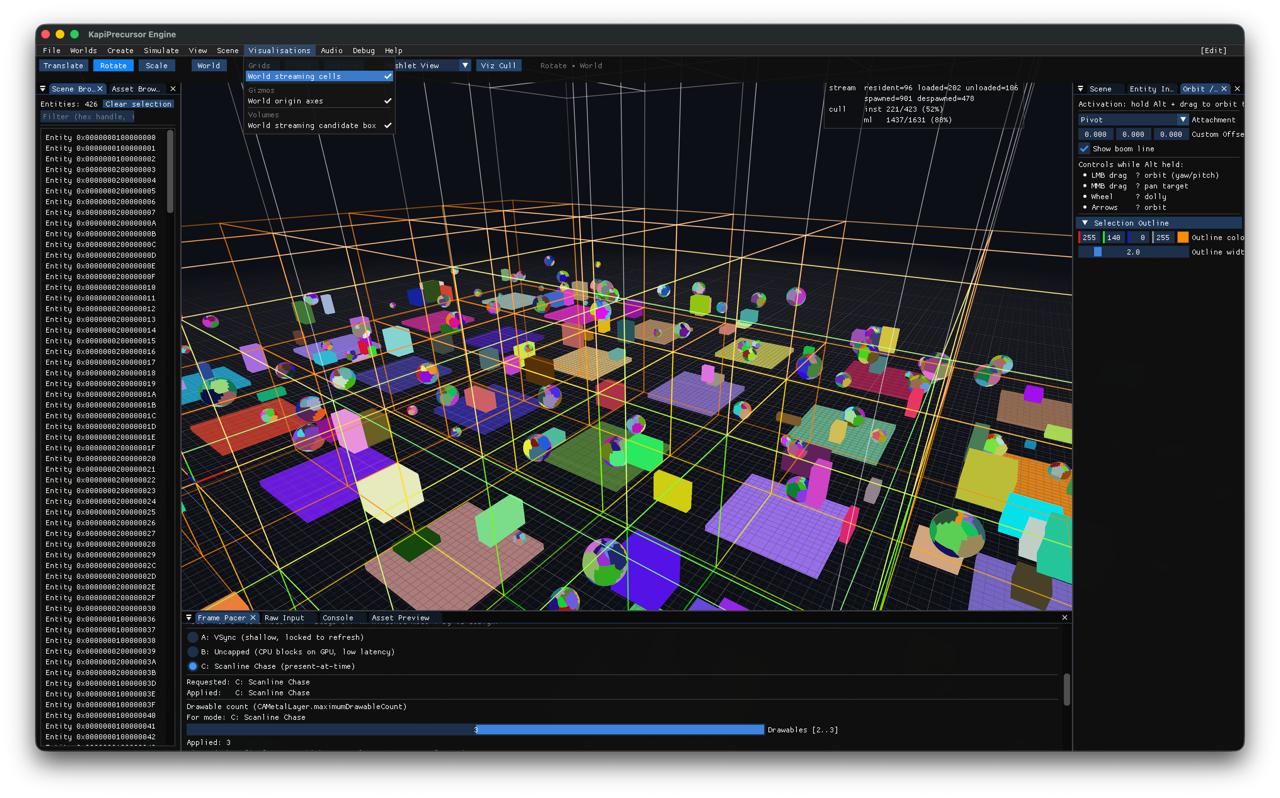Click the blue channel value 0
The width and height of the screenshot is (1280, 798).
1138,238
